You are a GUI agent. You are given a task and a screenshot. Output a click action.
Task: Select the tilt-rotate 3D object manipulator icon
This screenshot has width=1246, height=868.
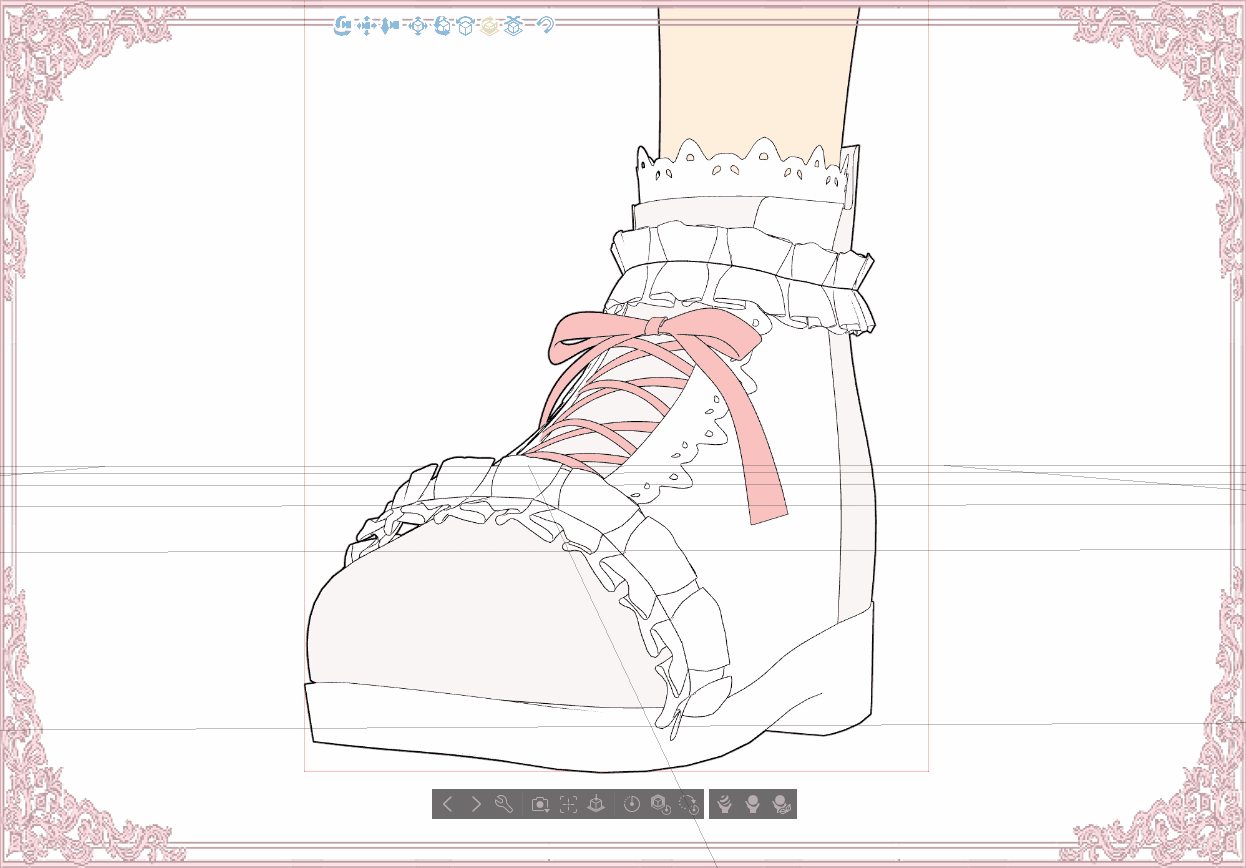pos(465,25)
